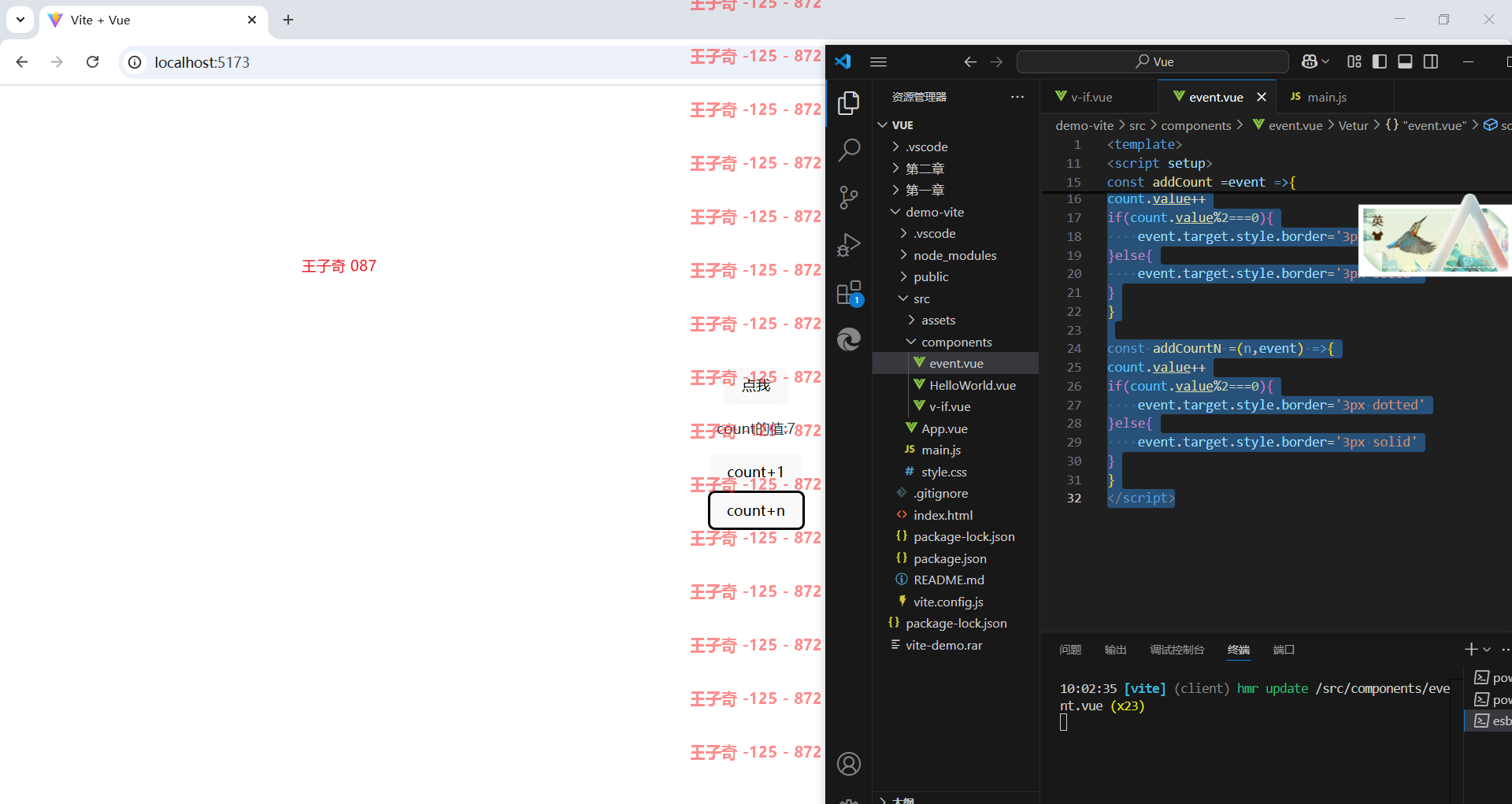Close the event.vue editor tab
Screen dimensions: 1512x804
(1262, 97)
